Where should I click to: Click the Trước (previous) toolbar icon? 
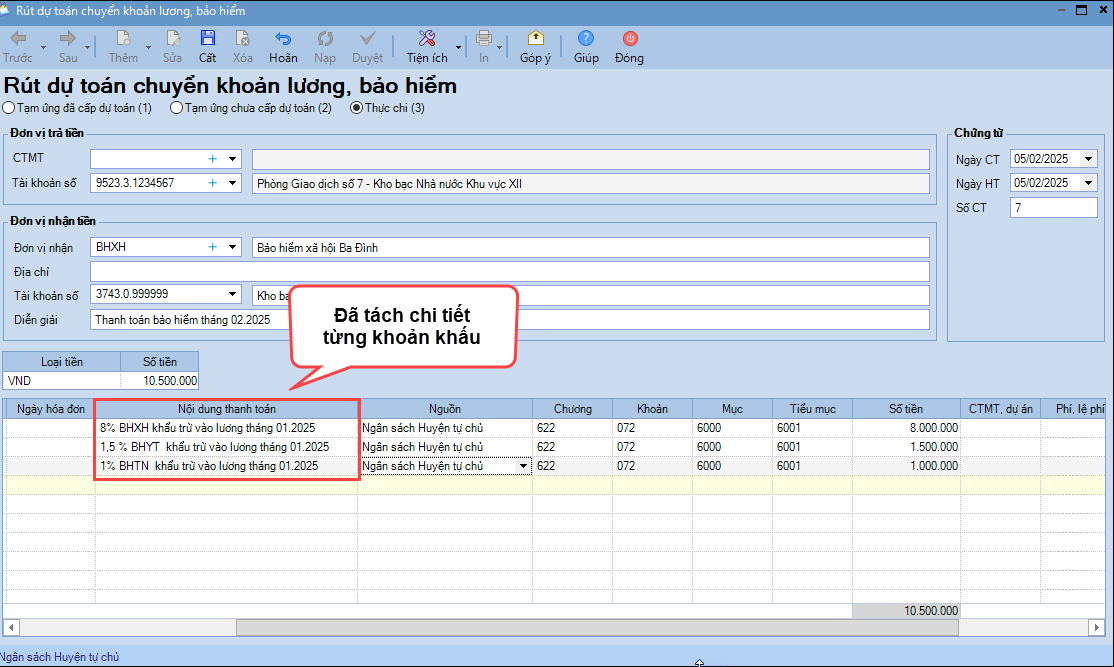pos(18,38)
